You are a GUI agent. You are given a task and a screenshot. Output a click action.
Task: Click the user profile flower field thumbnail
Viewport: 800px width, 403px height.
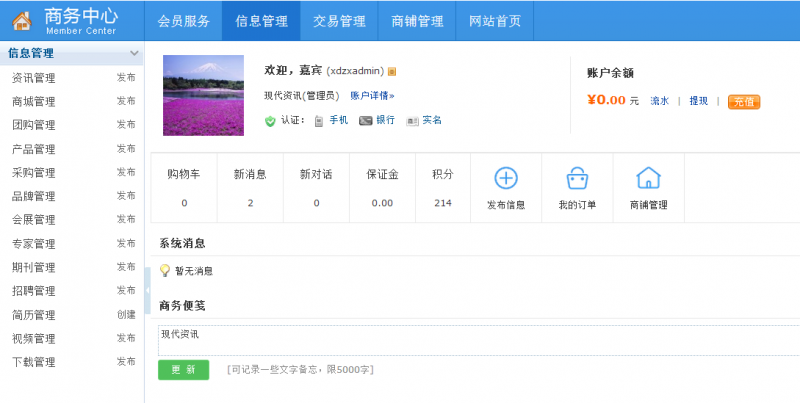203,95
